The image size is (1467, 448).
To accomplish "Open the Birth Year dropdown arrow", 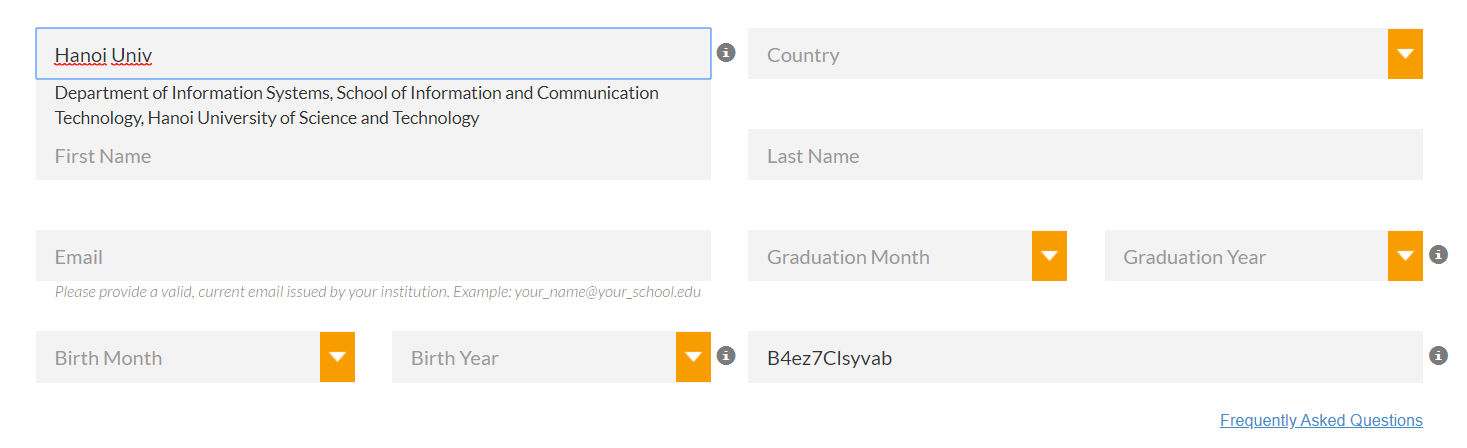I will (693, 357).
